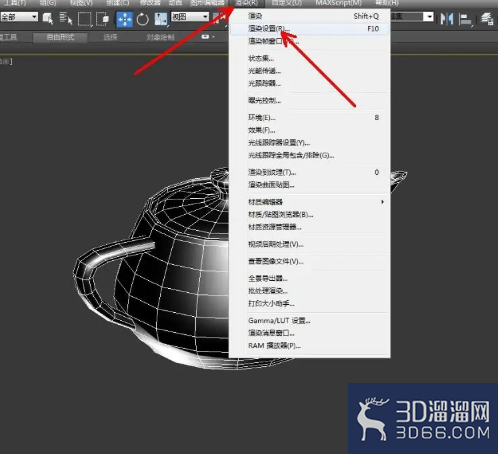This screenshot has width=498, height=454.
Task: Choose RAM 播放器(P)... menu item
Action: coord(310,346)
